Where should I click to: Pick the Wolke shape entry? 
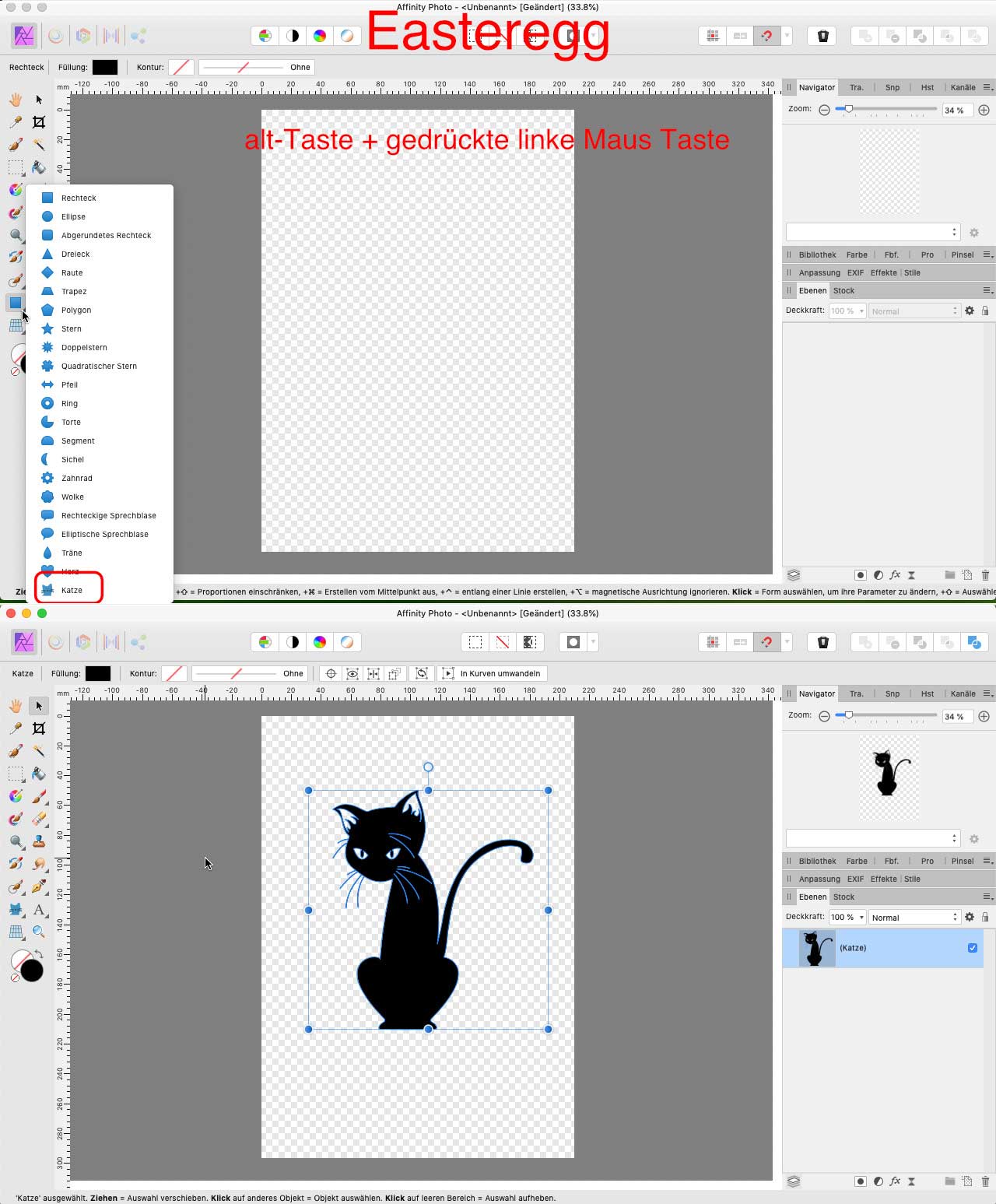(x=72, y=497)
